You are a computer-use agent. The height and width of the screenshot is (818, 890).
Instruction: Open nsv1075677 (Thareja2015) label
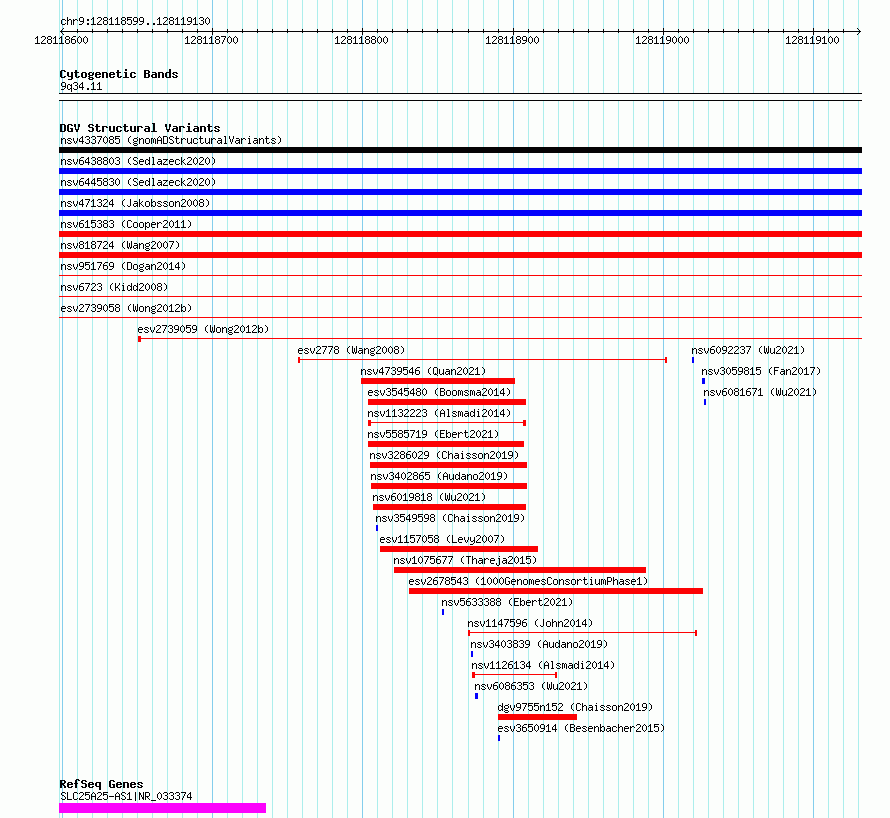(x=465, y=560)
